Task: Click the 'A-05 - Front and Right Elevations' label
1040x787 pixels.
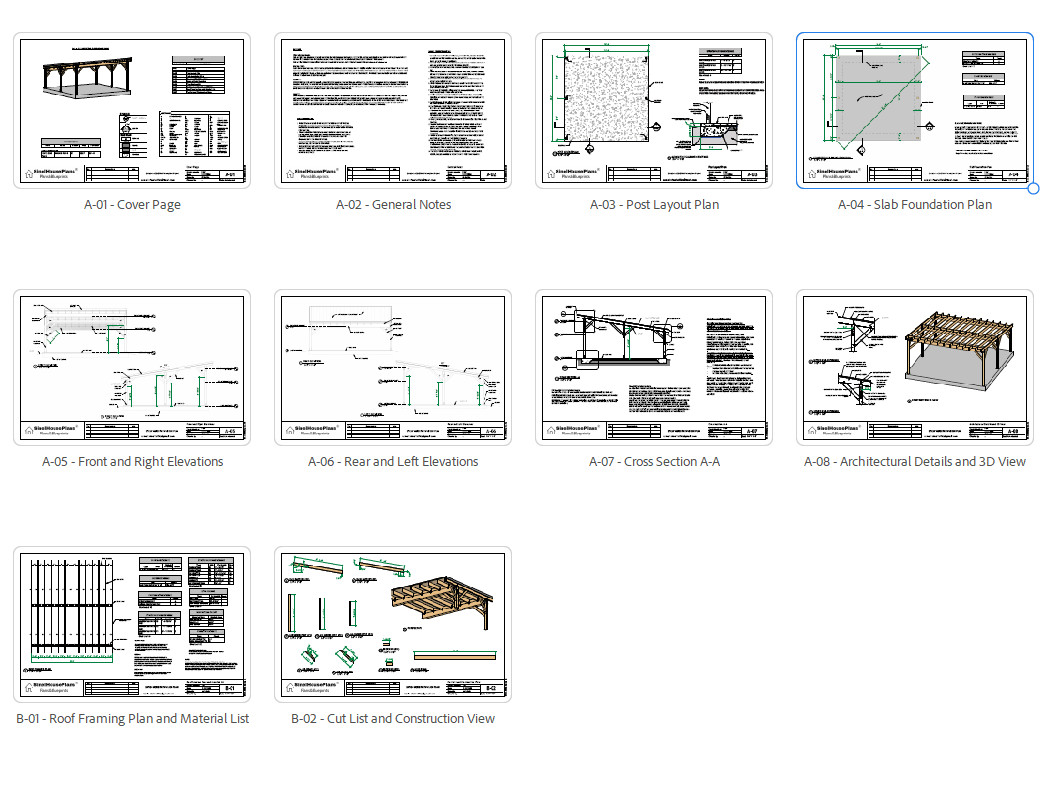Action: (x=133, y=461)
